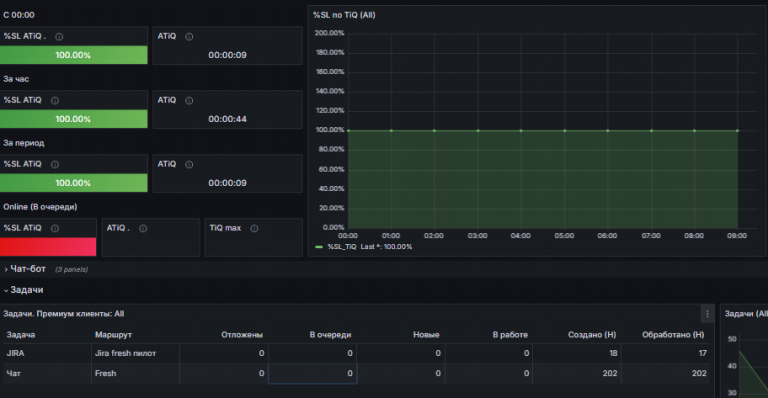Click info icon on Online %SL ATiQ red panel
Screen dimensions: 768x398
tap(55, 229)
